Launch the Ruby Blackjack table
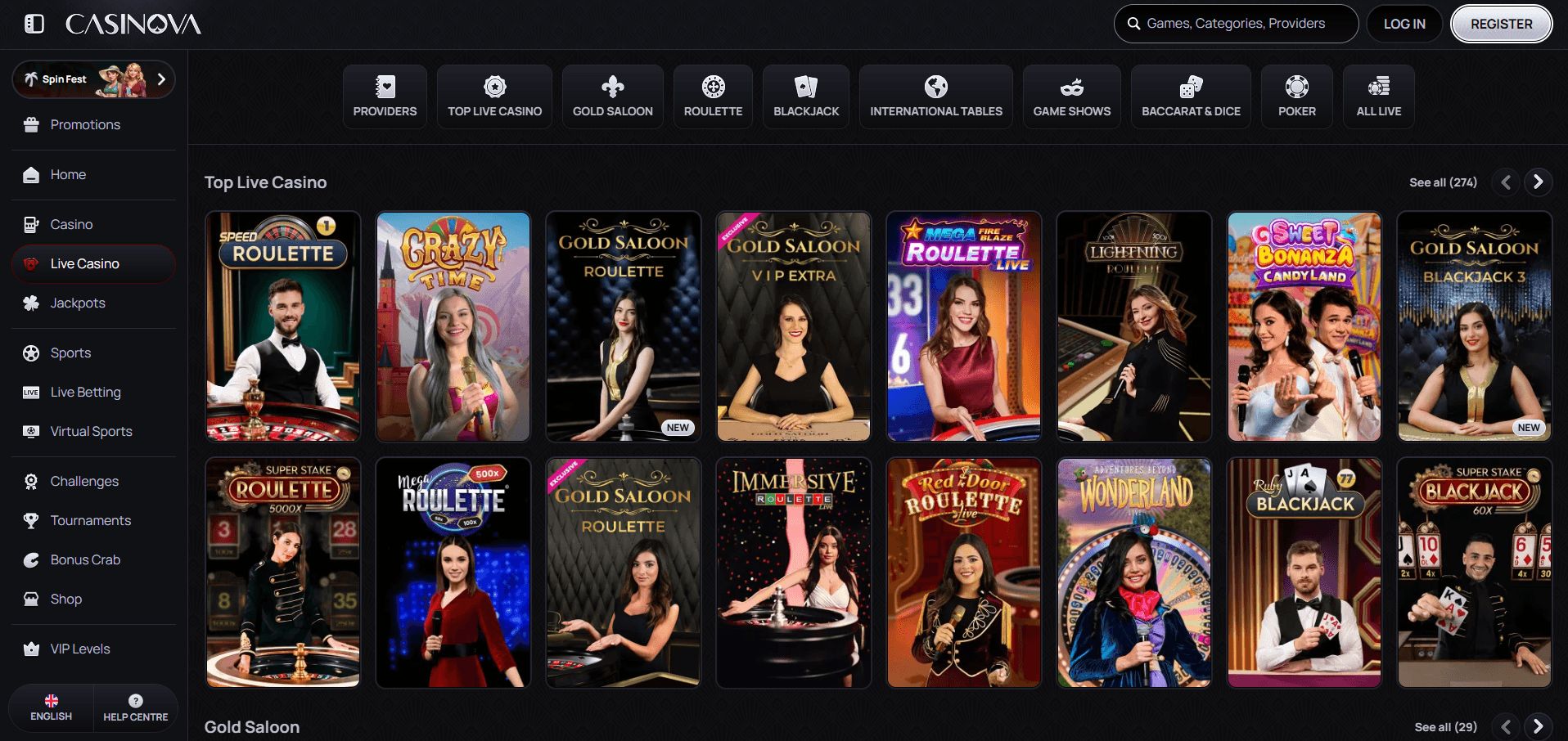The height and width of the screenshot is (741, 1568). pos(1304,573)
